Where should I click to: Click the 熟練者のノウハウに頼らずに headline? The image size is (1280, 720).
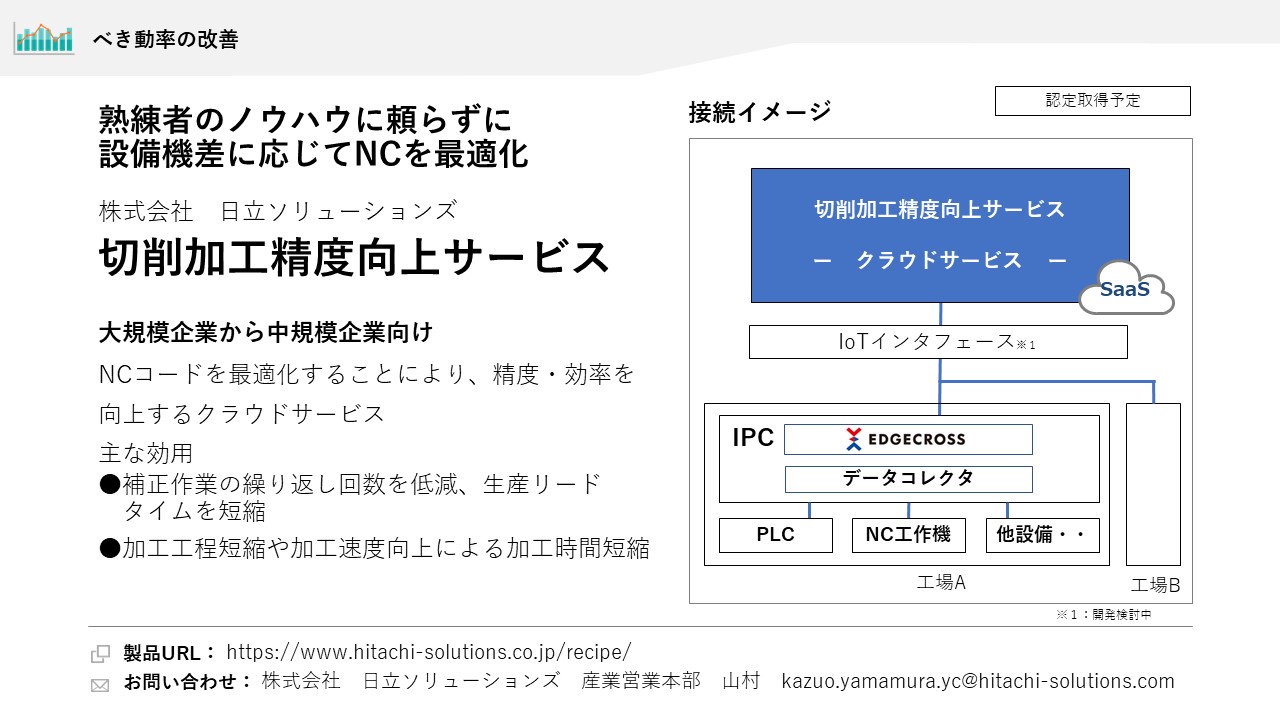point(305,121)
